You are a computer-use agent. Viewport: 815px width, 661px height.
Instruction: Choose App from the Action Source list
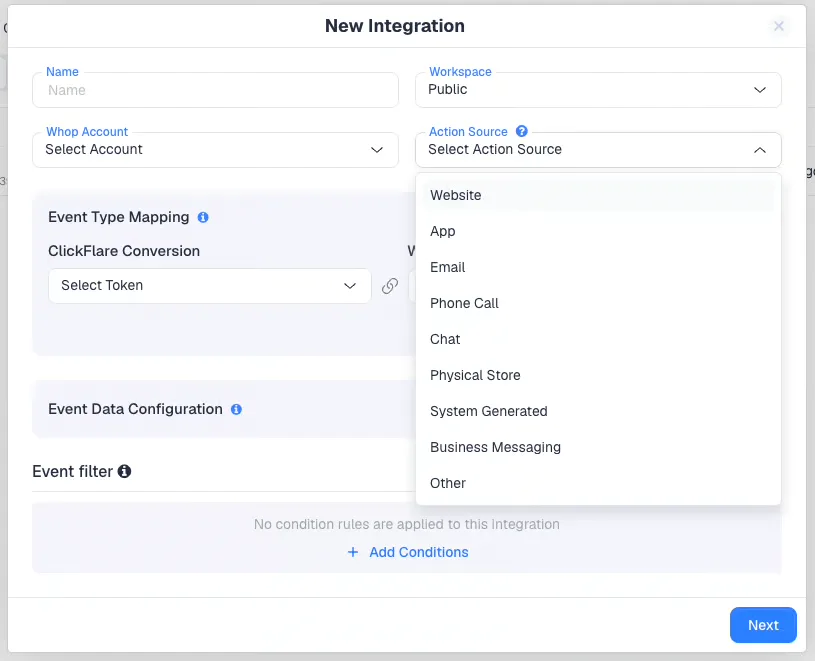pos(598,231)
